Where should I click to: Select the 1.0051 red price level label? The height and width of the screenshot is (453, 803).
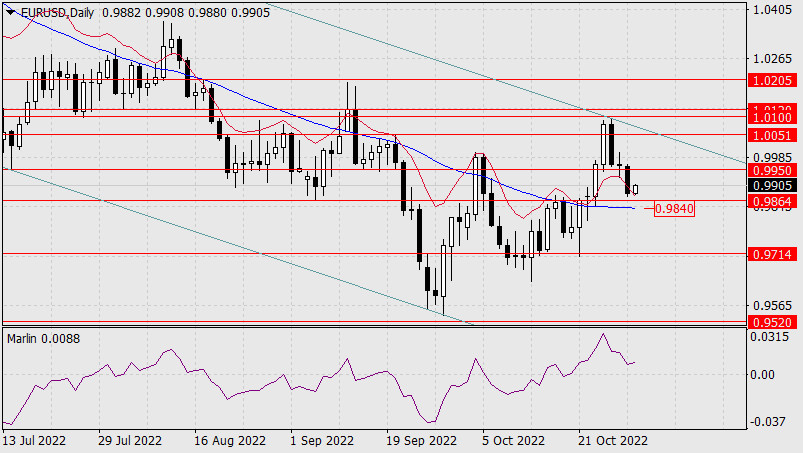tap(773, 136)
